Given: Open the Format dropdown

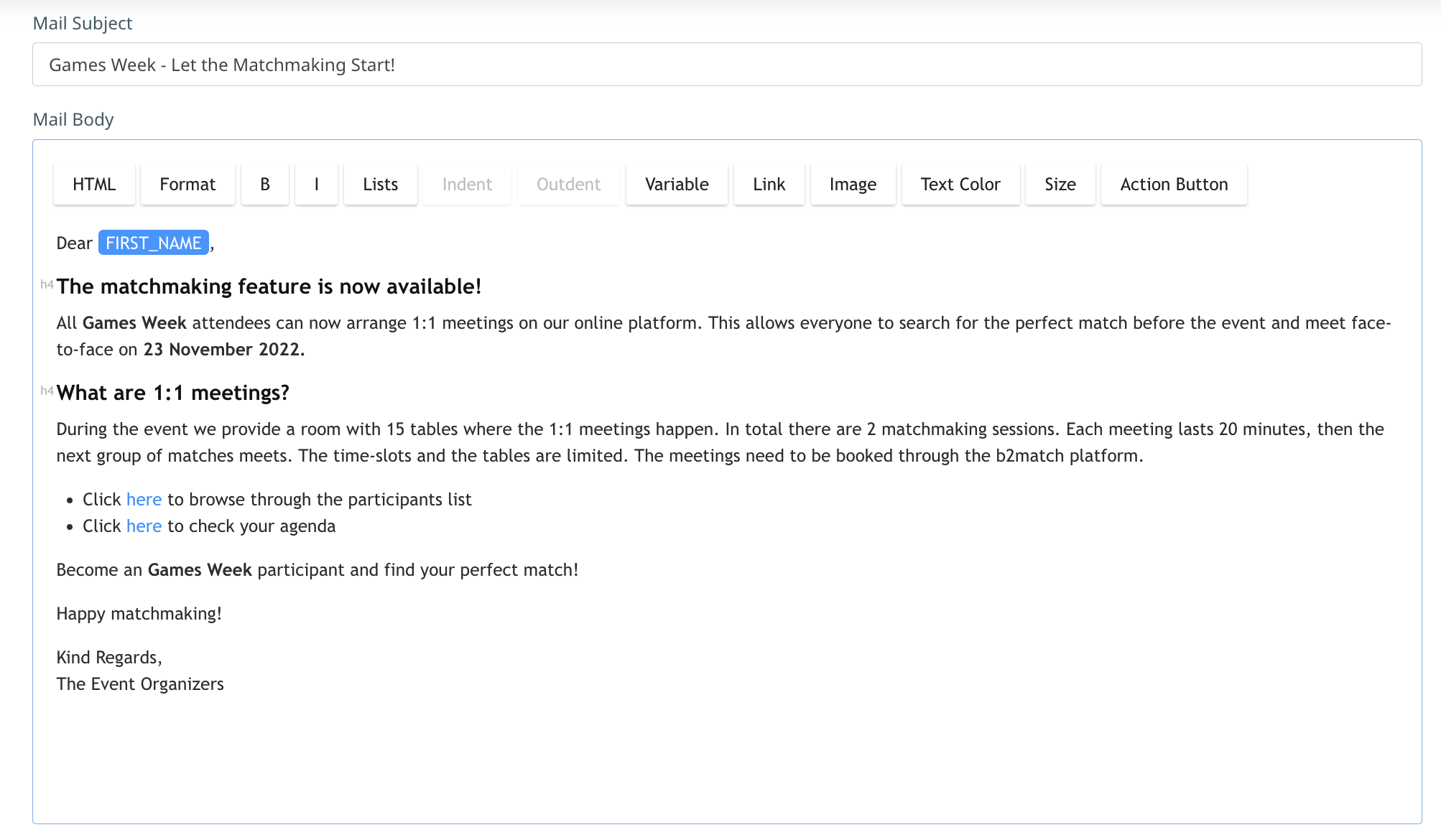Looking at the screenshot, I should tap(187, 185).
